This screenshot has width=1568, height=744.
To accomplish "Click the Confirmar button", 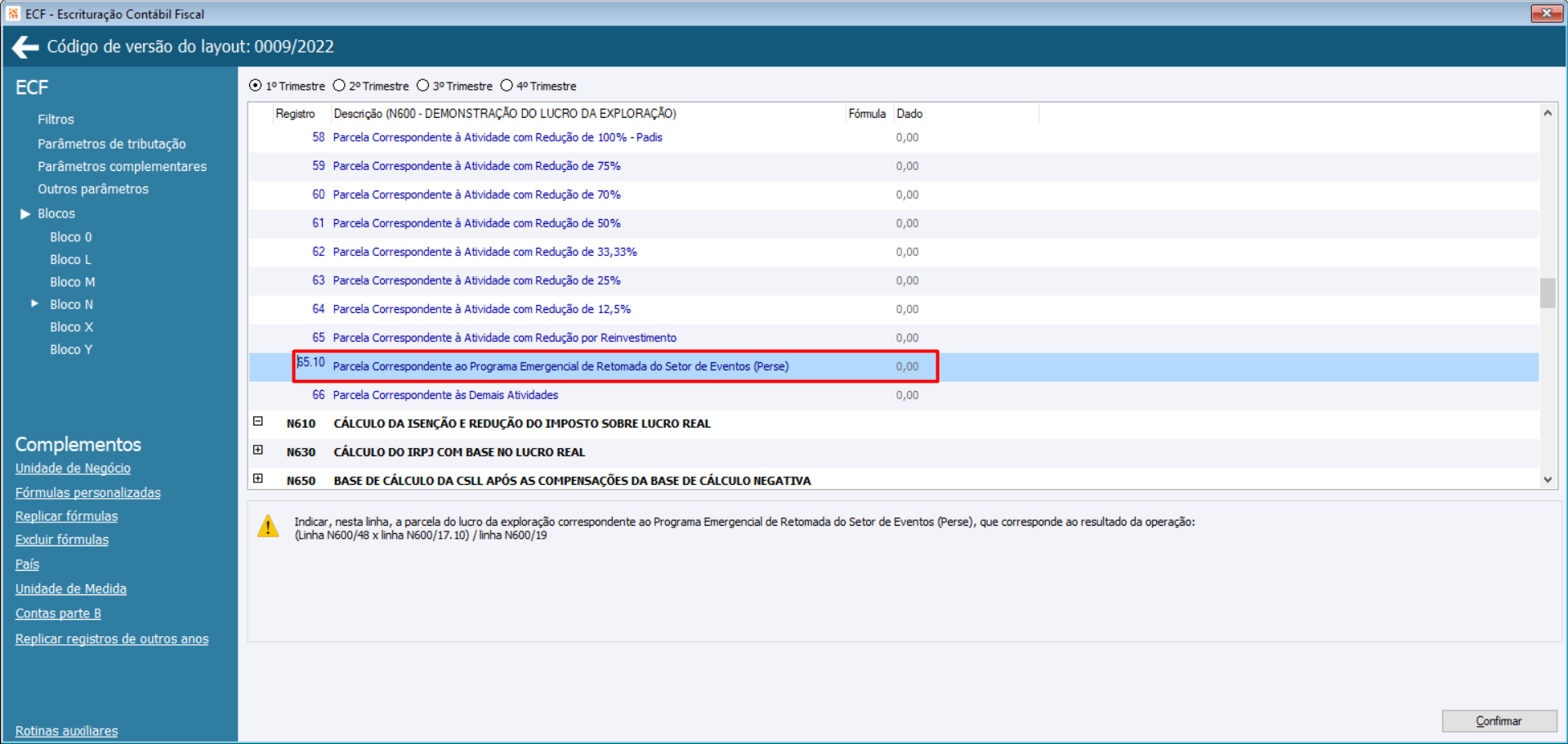I will pyautogui.click(x=1499, y=721).
